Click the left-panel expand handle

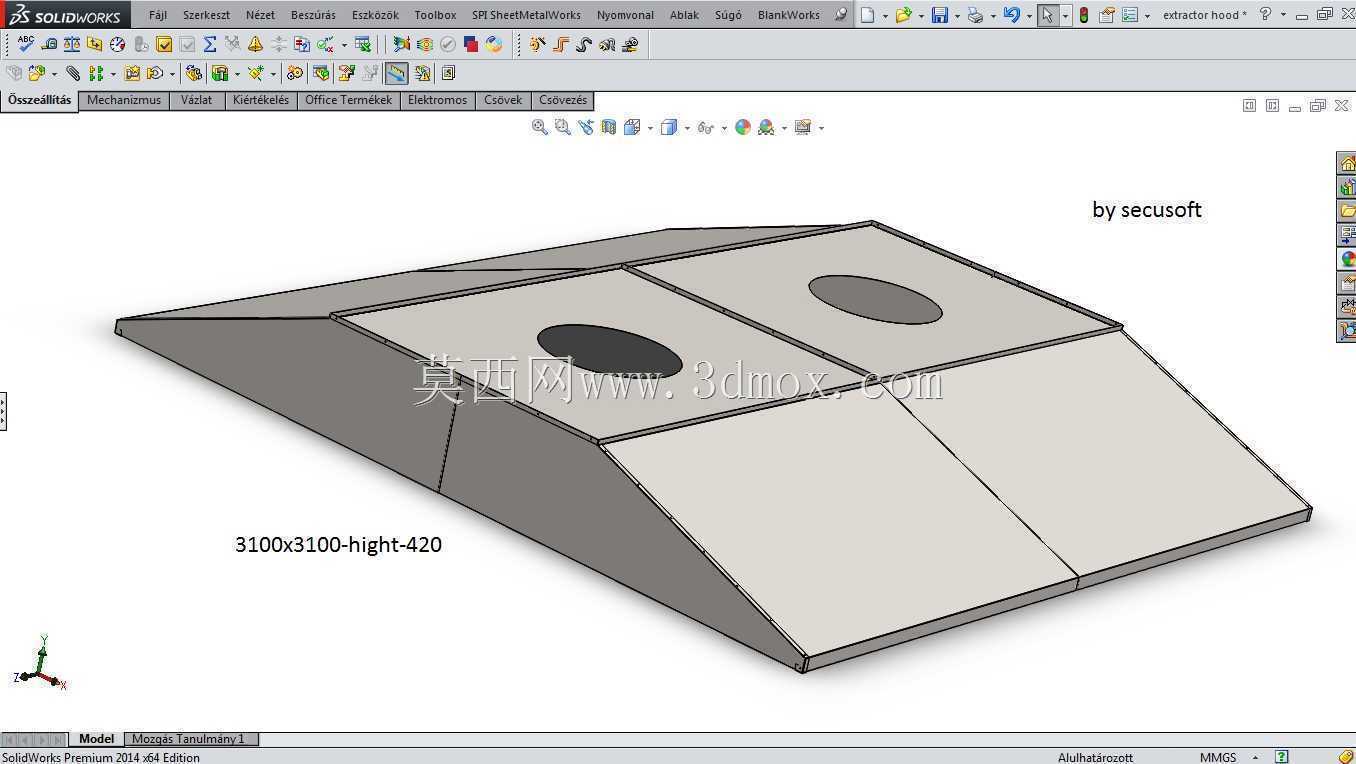point(3,411)
